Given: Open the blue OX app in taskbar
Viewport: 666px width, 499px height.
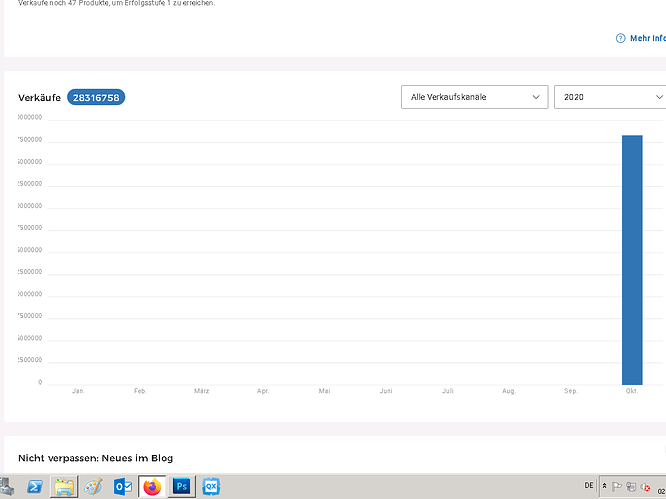Looking at the screenshot, I should coord(211,487).
